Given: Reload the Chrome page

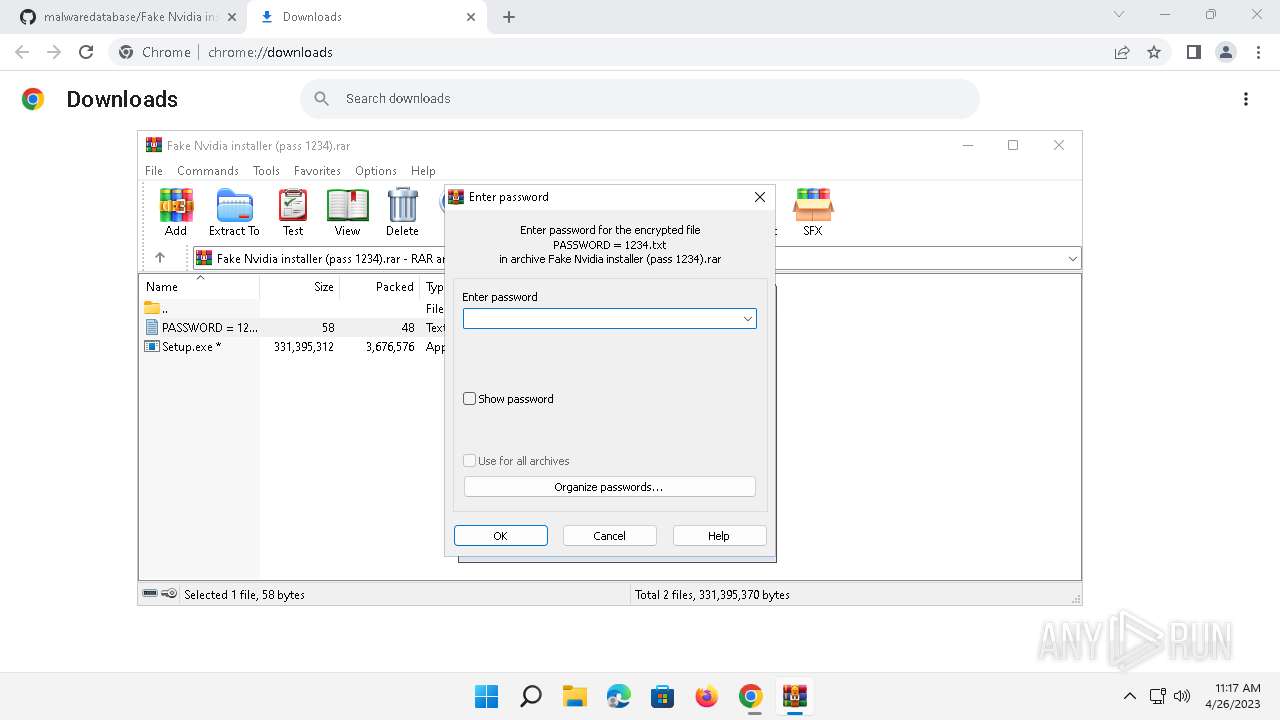Looking at the screenshot, I should pyautogui.click(x=86, y=52).
